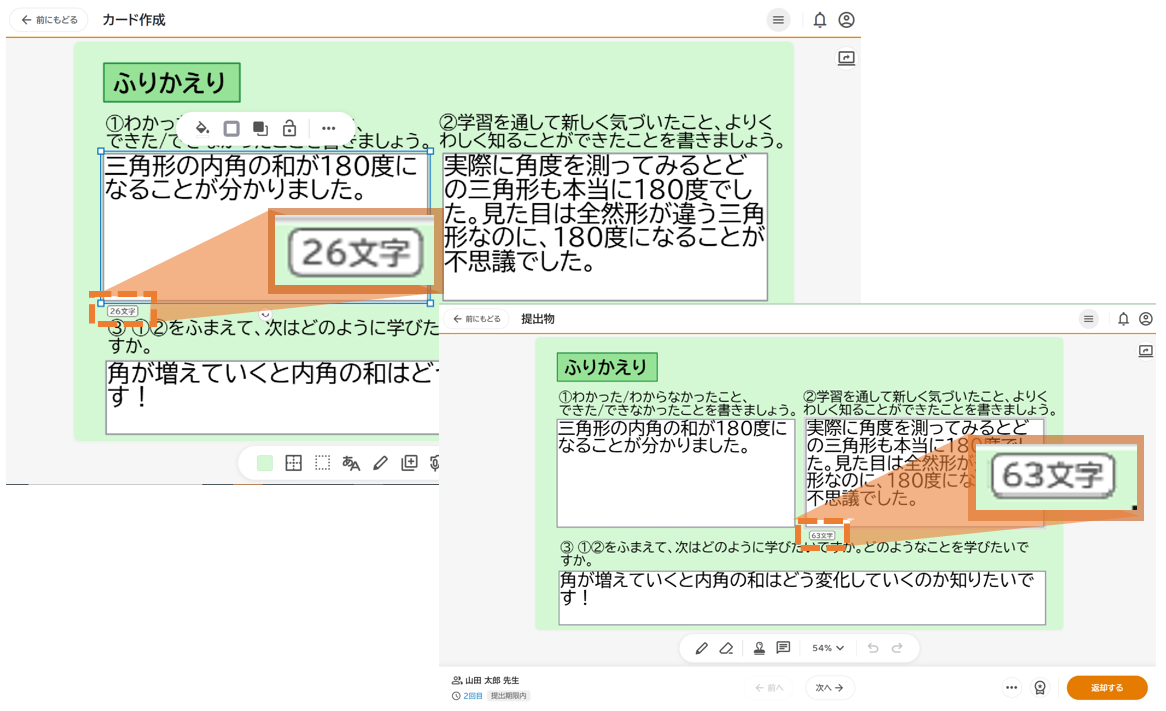Open the three-dot menu beside 返却する
This screenshot has width=1166, height=711.
point(1011,688)
